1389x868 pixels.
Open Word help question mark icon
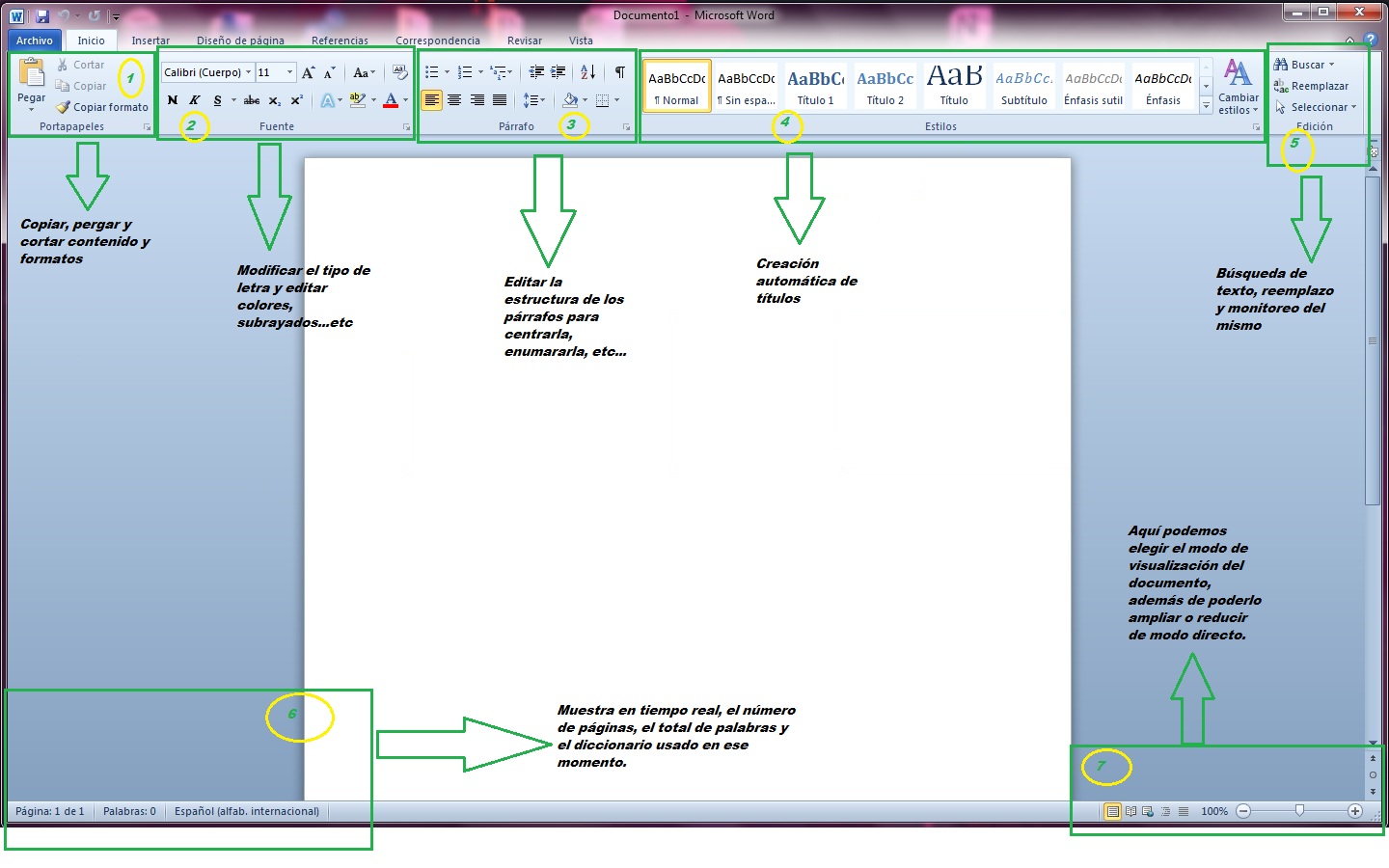point(1370,41)
